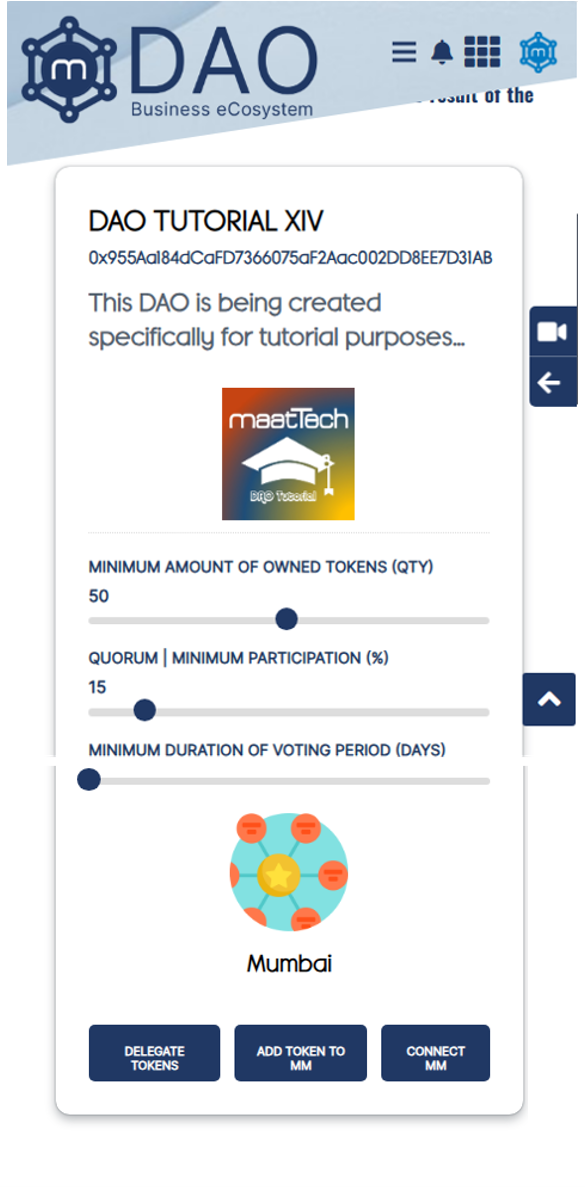Viewport: 585px width, 1187px height.
Task: Click the Mumbai network icon
Action: [x=289, y=872]
